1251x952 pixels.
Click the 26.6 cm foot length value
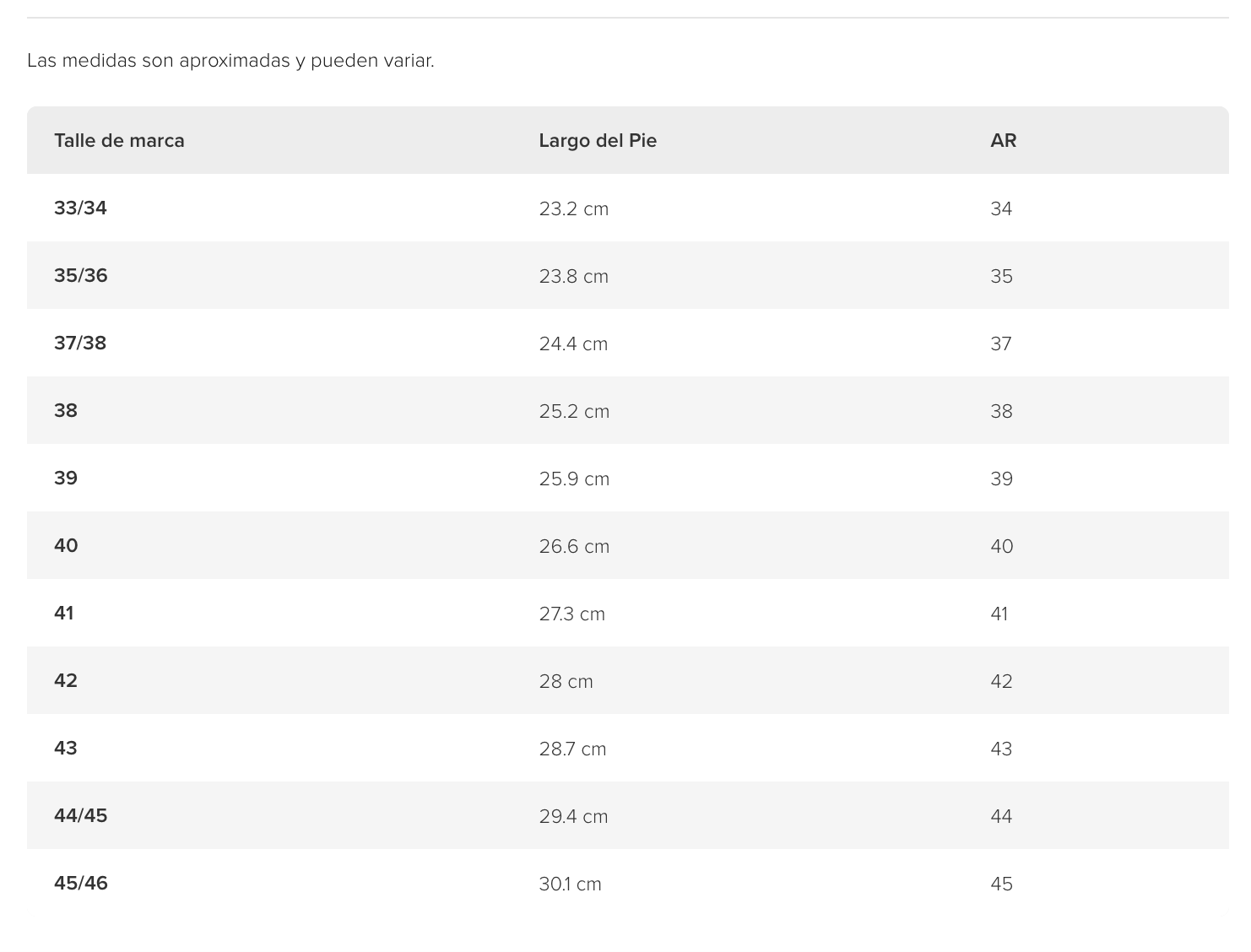click(574, 546)
